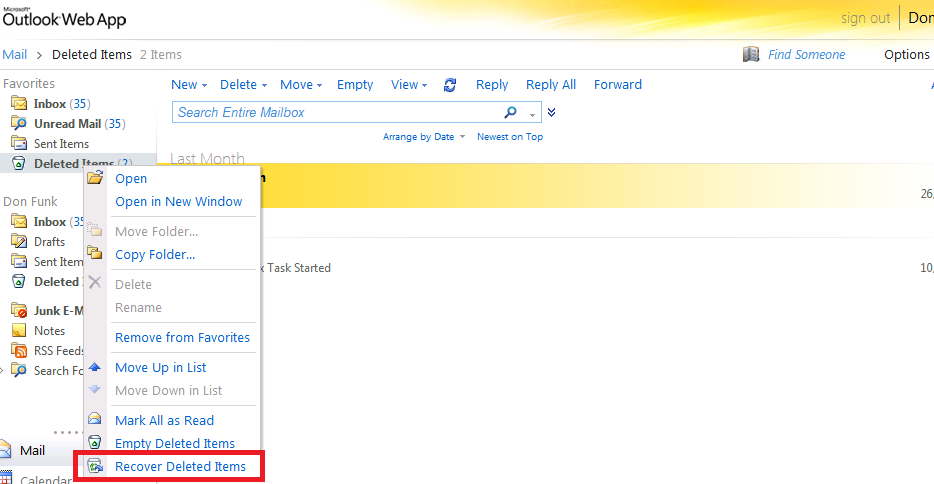Open the View dropdown menu
934x484 pixels.
pyautogui.click(x=409, y=85)
